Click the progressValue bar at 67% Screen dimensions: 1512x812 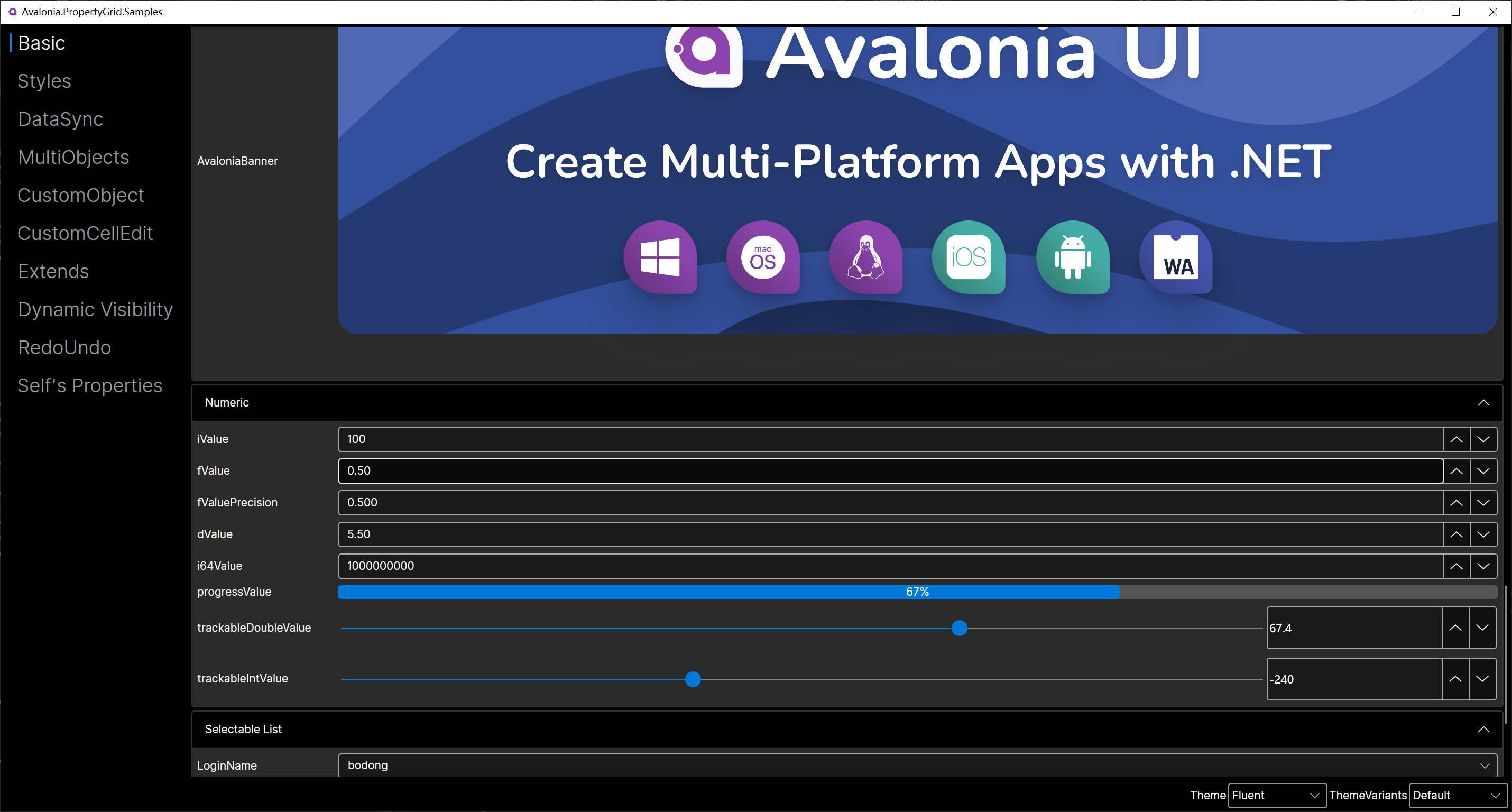[917, 592]
